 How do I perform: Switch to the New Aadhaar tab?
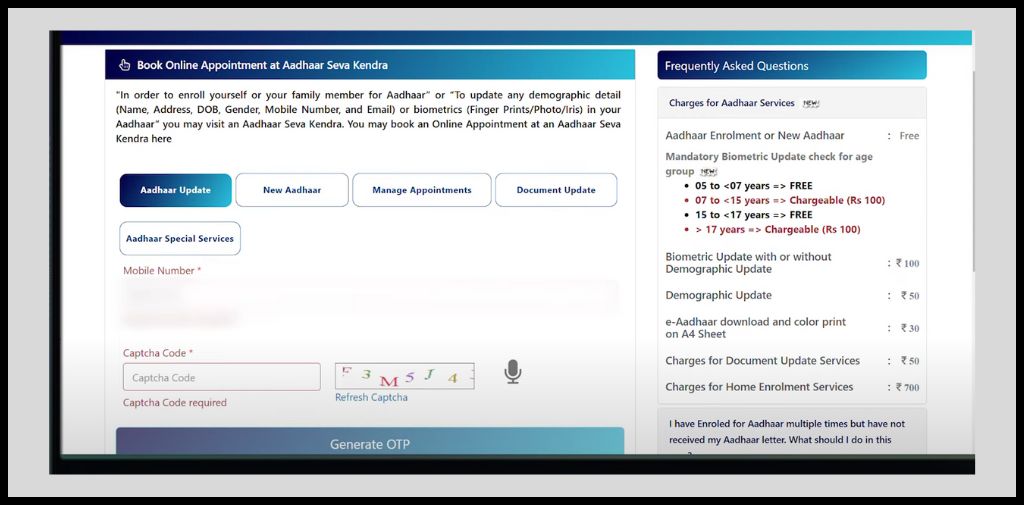[x=292, y=190]
